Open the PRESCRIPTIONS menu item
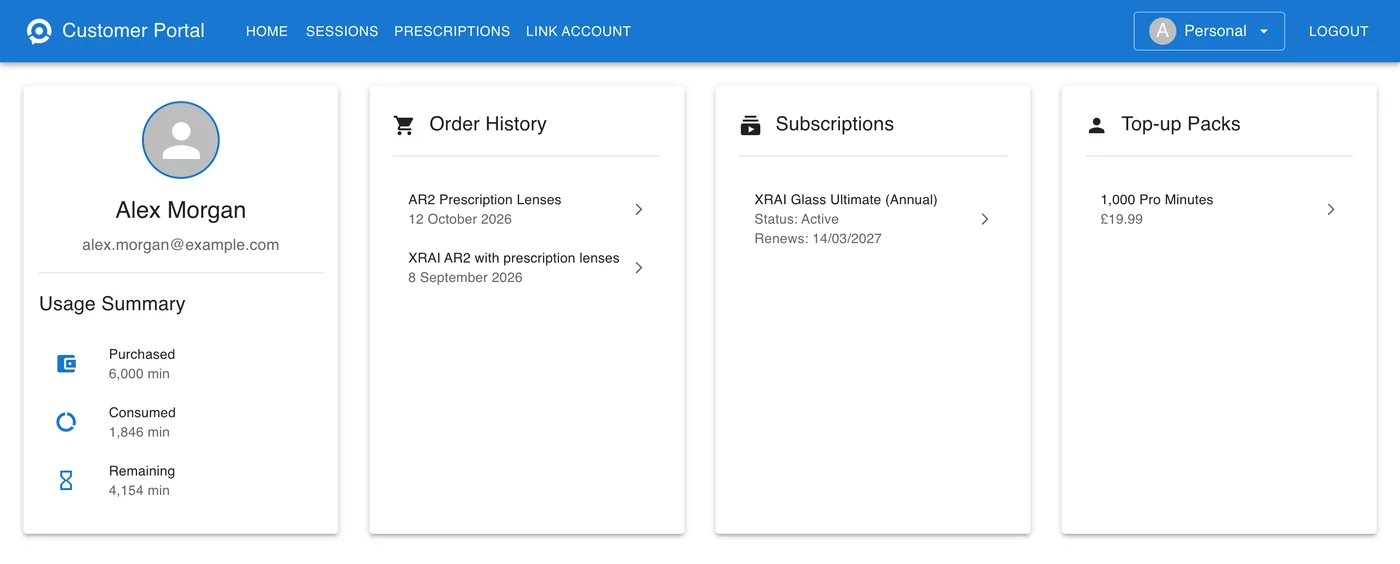This screenshot has width=1400, height=564. [452, 31]
